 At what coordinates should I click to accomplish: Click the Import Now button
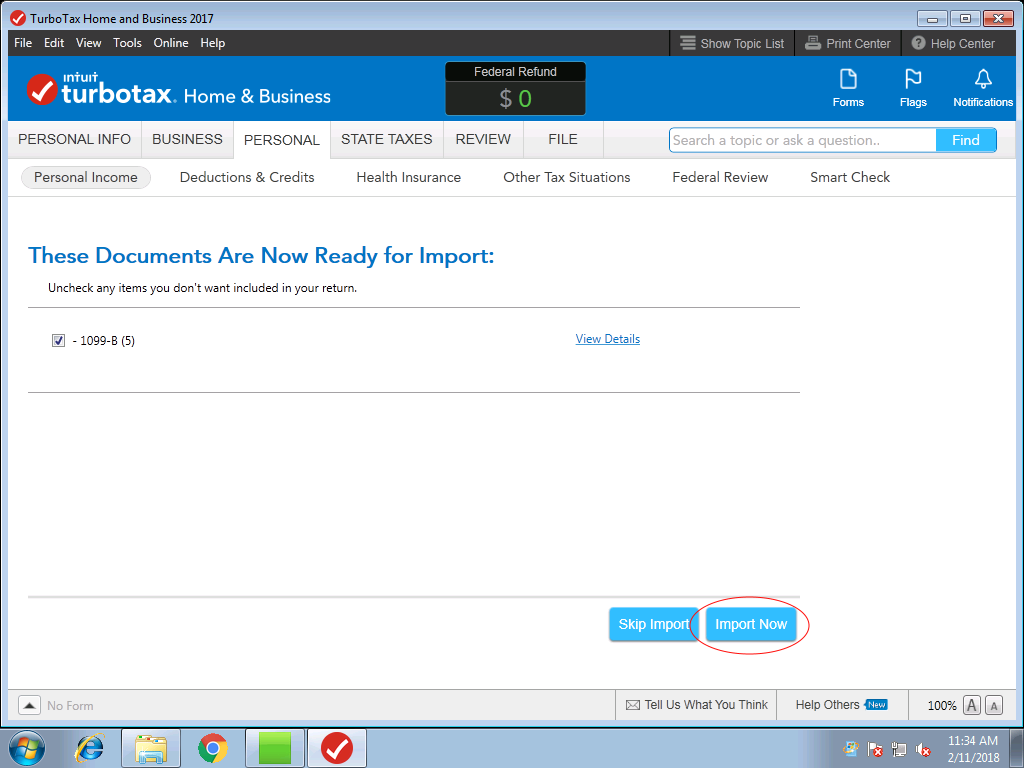coord(751,624)
